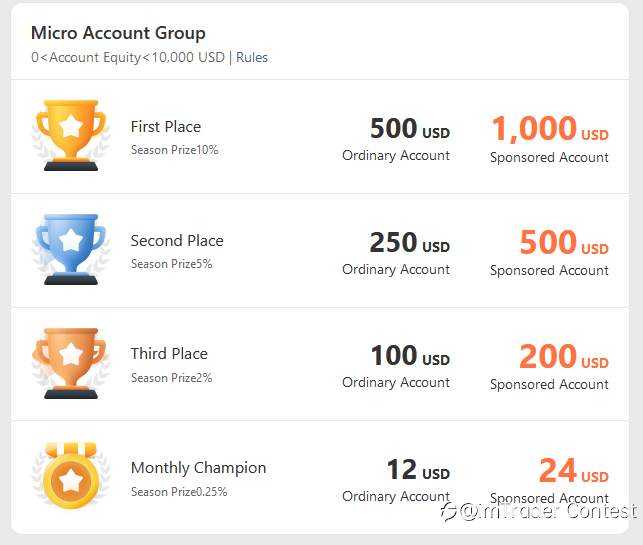This screenshot has height=545, width=643.
Task: Click the imTrader Contest watermark
Action: 540,511
